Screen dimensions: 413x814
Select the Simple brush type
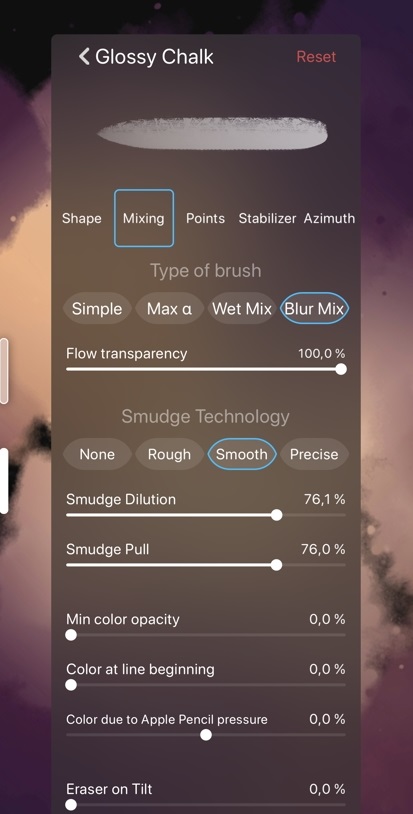pyautogui.click(x=97, y=309)
